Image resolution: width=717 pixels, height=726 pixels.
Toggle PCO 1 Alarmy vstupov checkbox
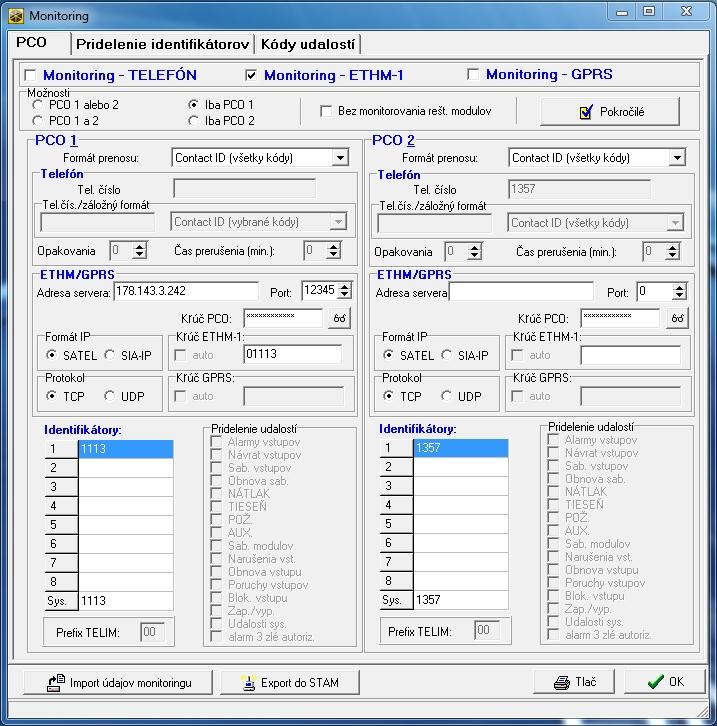coord(216,442)
